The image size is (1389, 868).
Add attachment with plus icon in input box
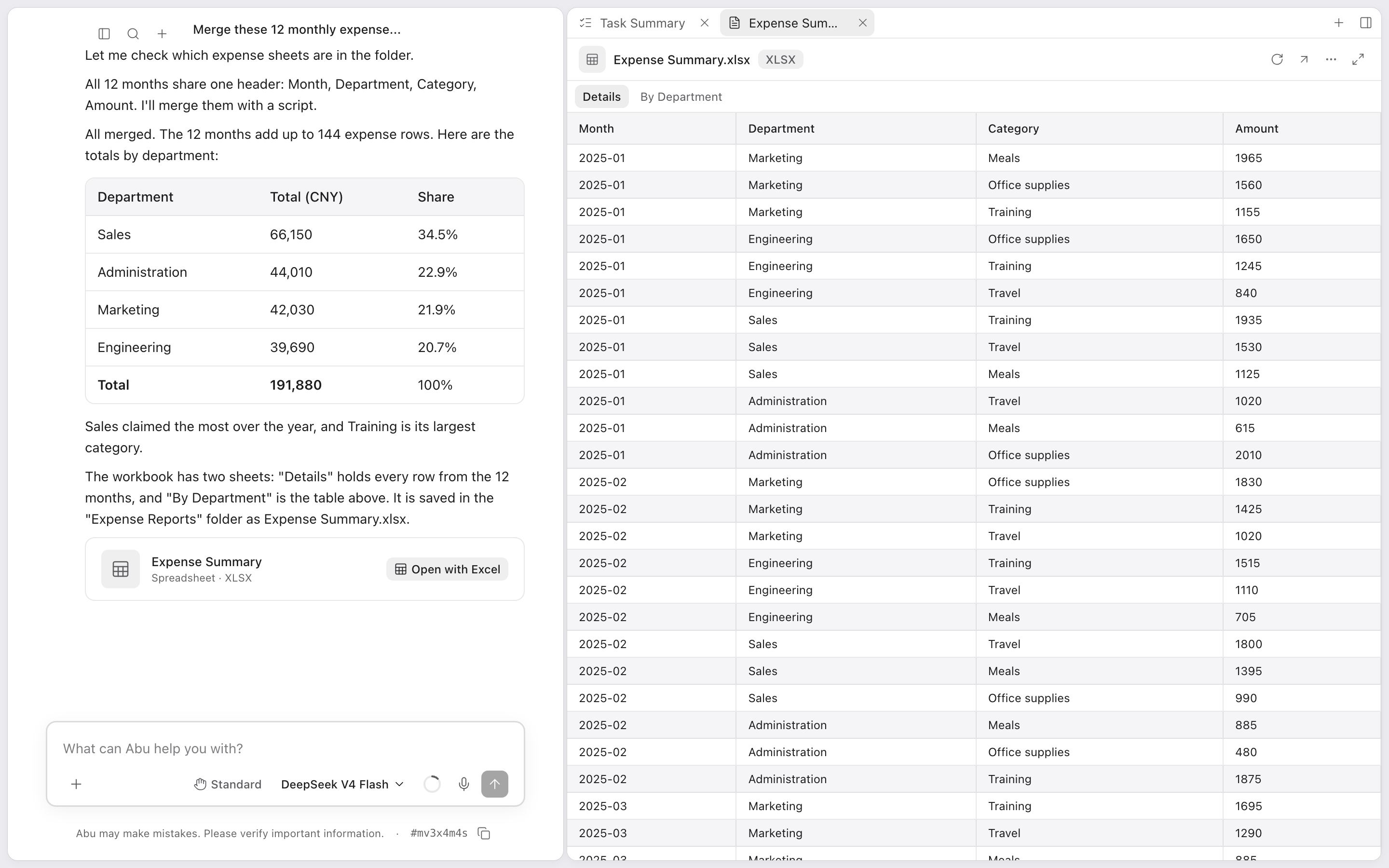pyautogui.click(x=76, y=784)
